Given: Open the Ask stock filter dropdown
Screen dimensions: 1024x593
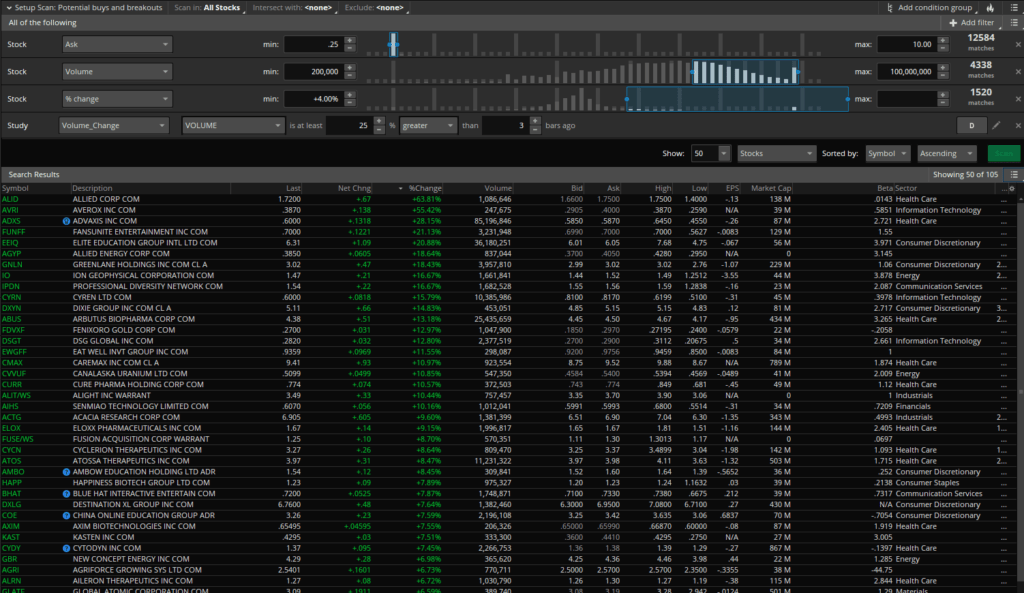Looking at the screenshot, I should pos(117,44).
